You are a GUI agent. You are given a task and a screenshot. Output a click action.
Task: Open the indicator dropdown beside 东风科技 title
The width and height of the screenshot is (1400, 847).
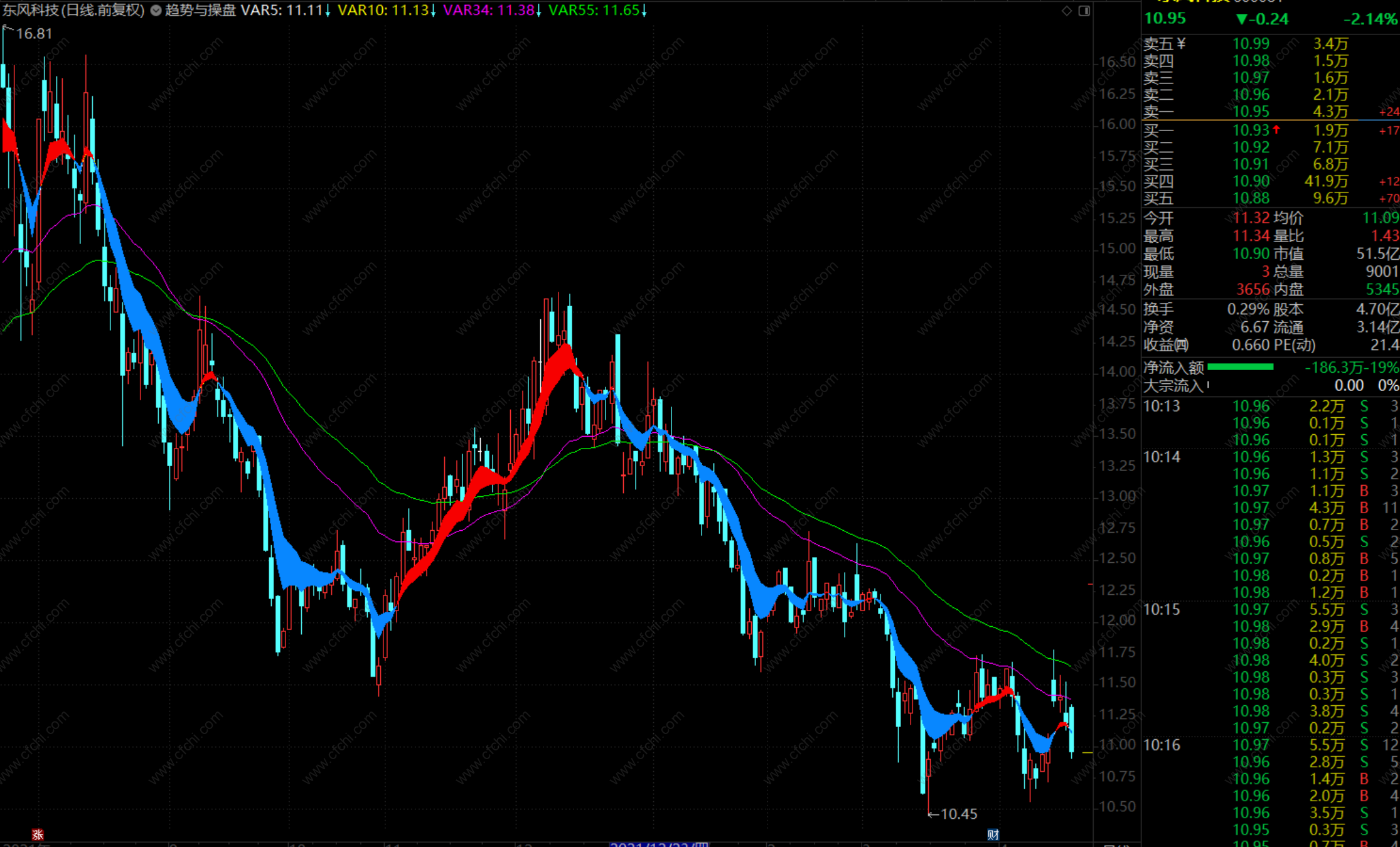(x=156, y=11)
